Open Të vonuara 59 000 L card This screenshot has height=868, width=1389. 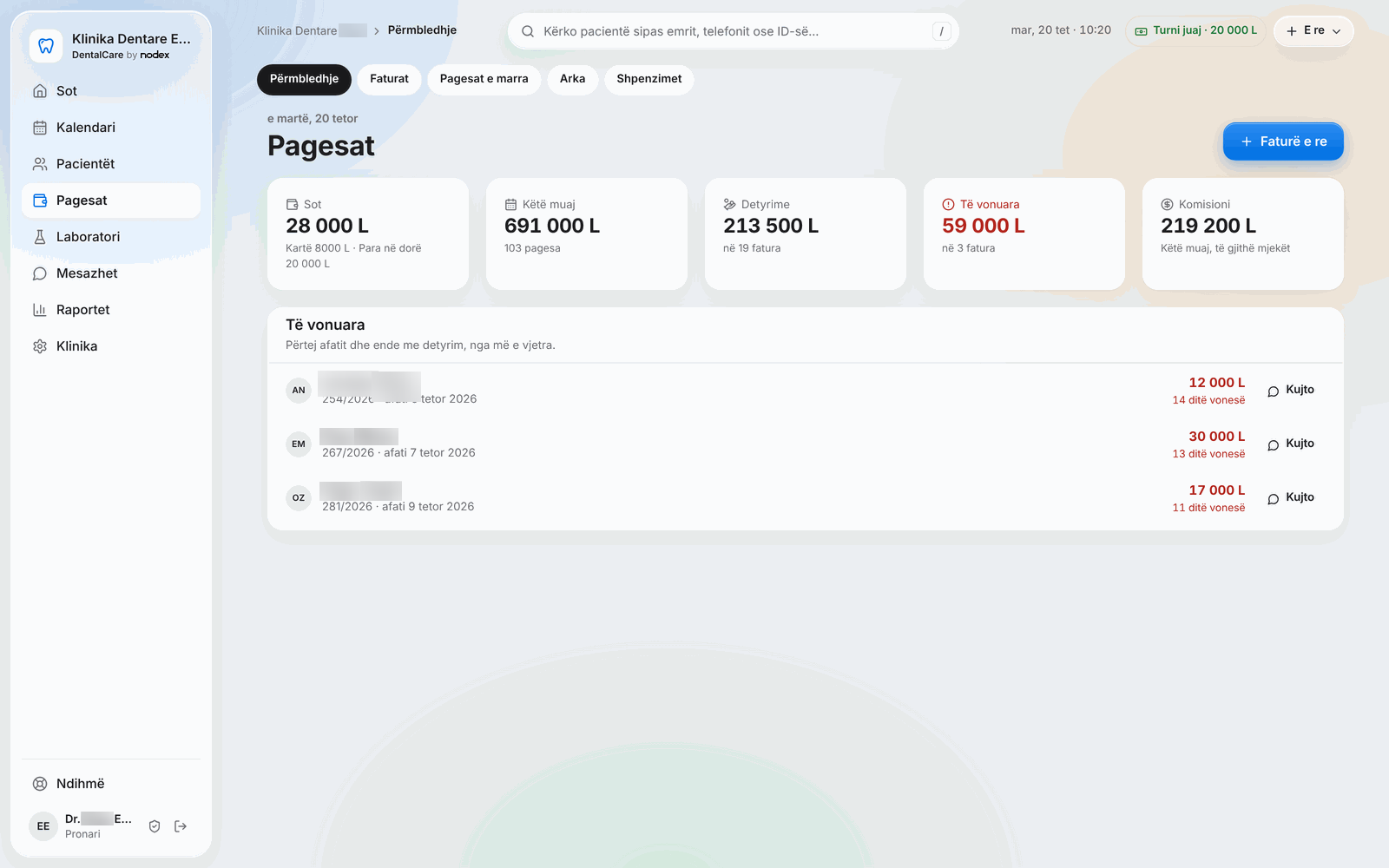pyautogui.click(x=1024, y=233)
